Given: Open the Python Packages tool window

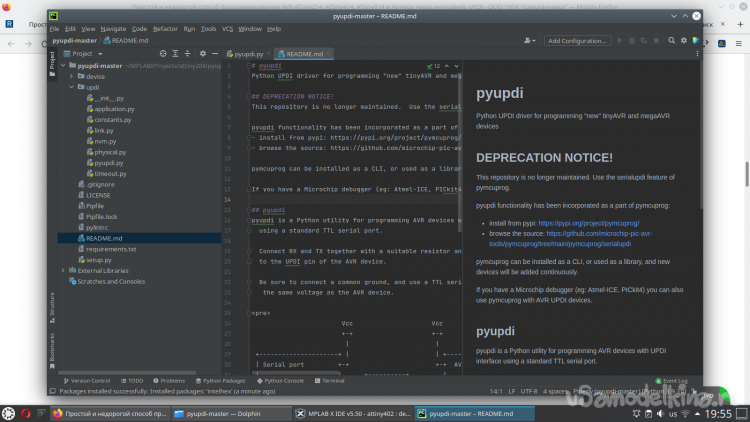Looking at the screenshot, I should 220,381.
